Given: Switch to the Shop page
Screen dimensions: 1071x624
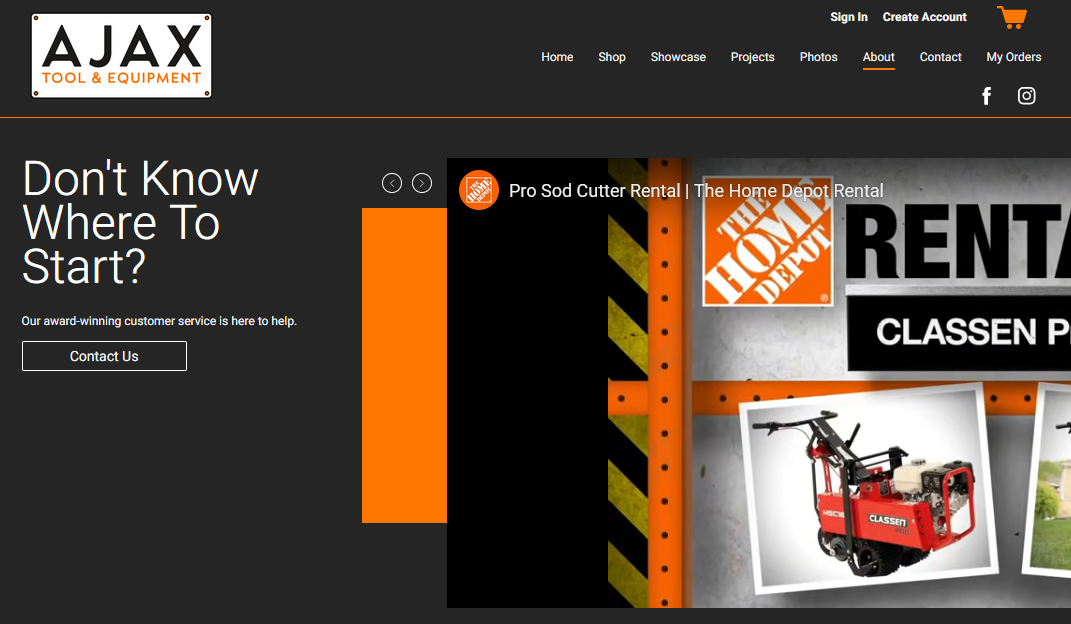Looking at the screenshot, I should click(611, 57).
